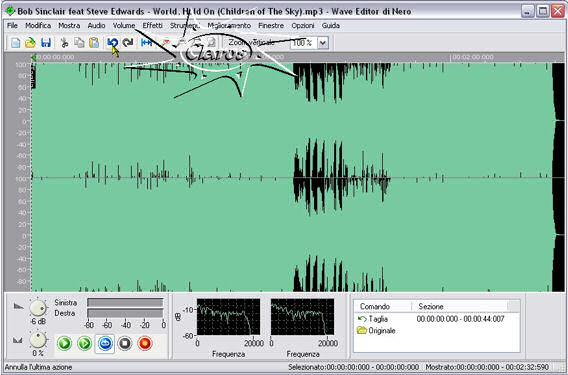This screenshot has height=375, width=568.
Task: Select the fit-width horizontal zoom icon
Action: click(146, 43)
